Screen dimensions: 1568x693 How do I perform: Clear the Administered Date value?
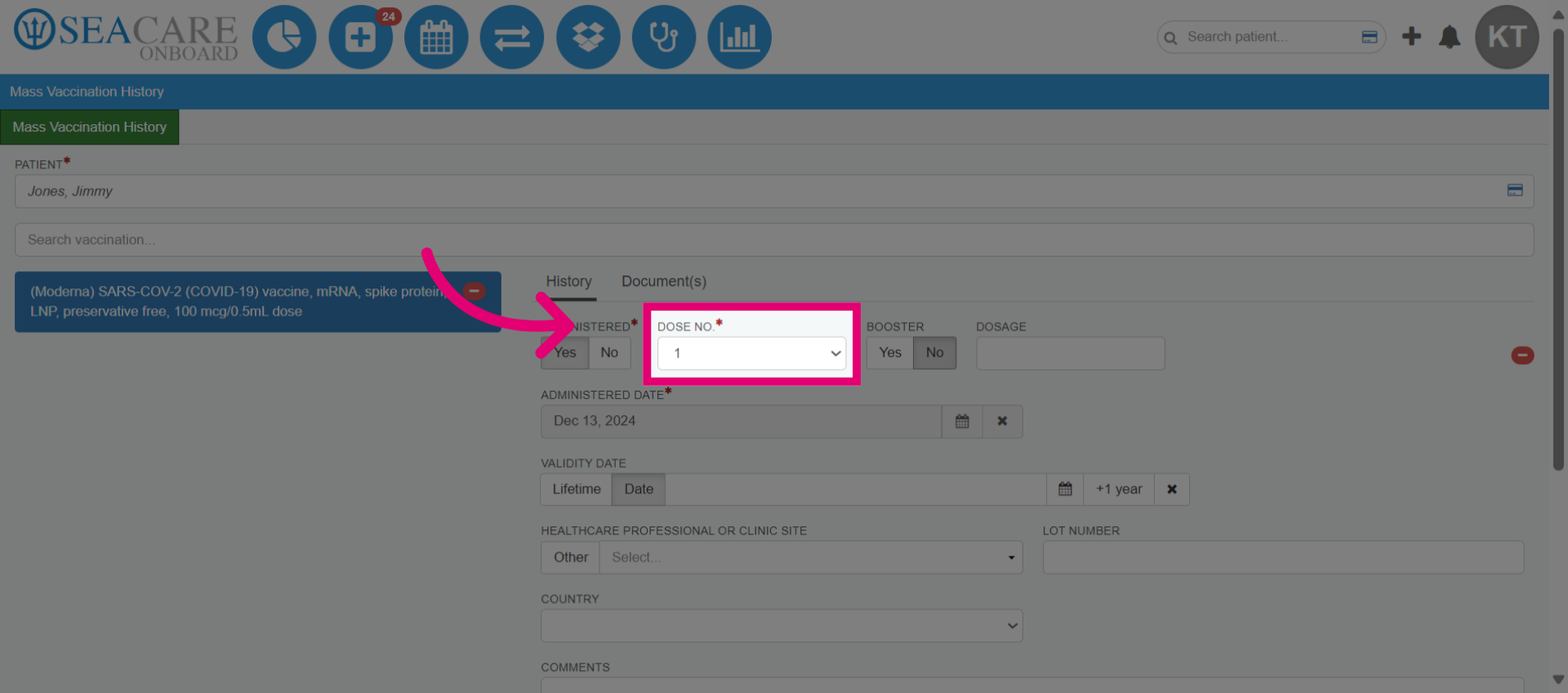[1002, 422]
